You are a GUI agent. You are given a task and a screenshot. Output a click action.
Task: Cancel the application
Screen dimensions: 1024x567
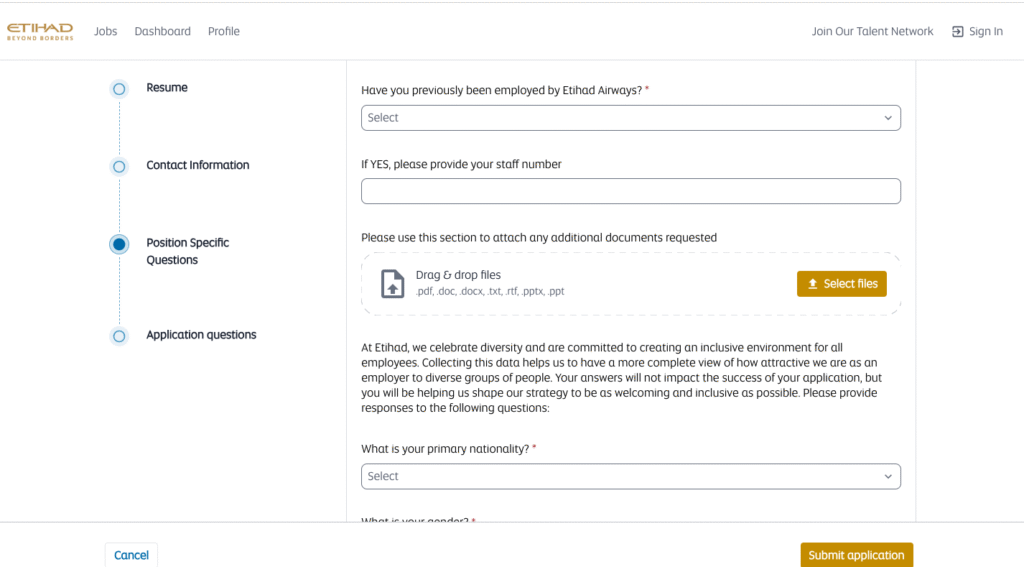(131, 555)
